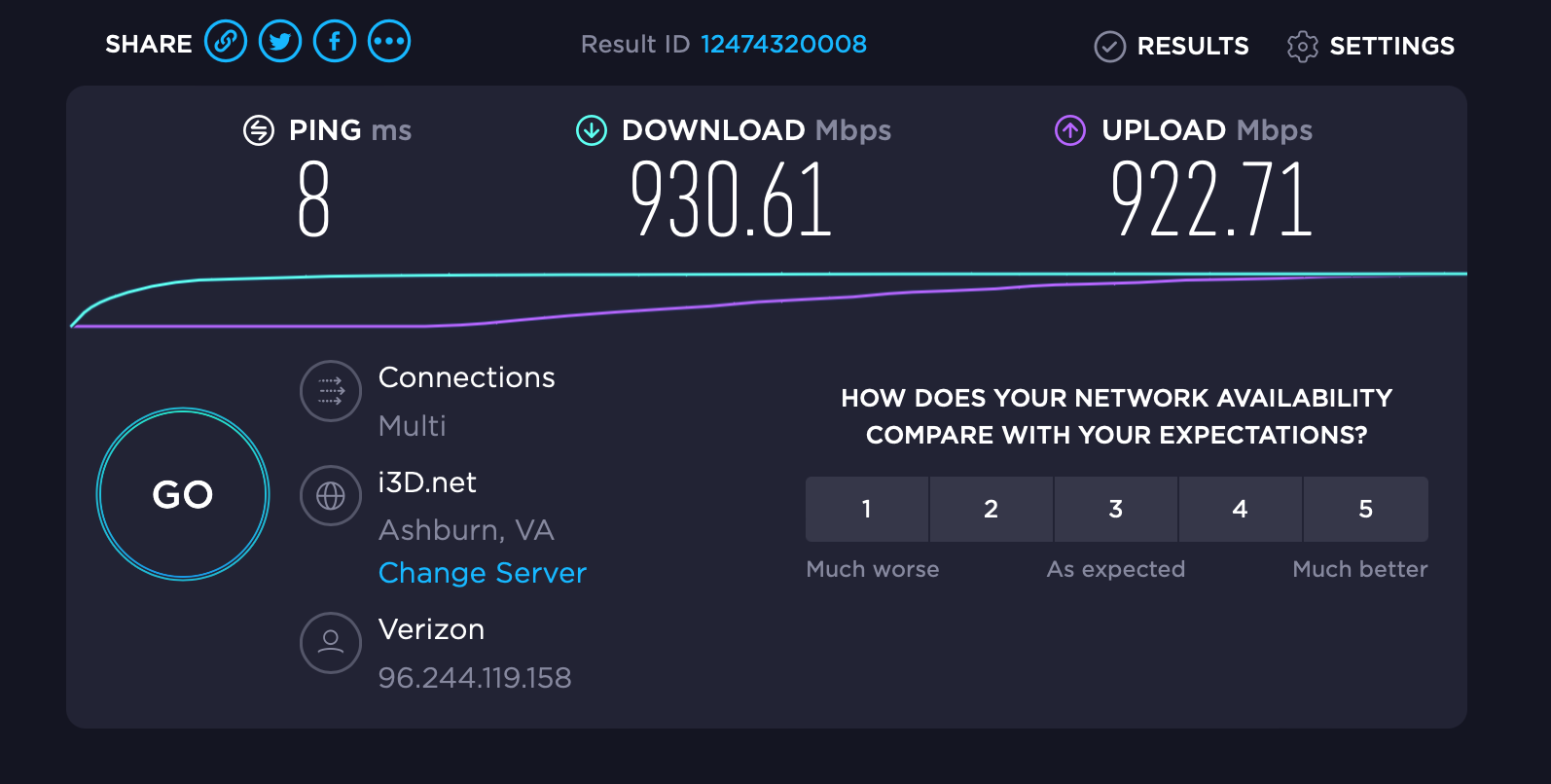
Task: Share result on Twitter
Action: 280,42
